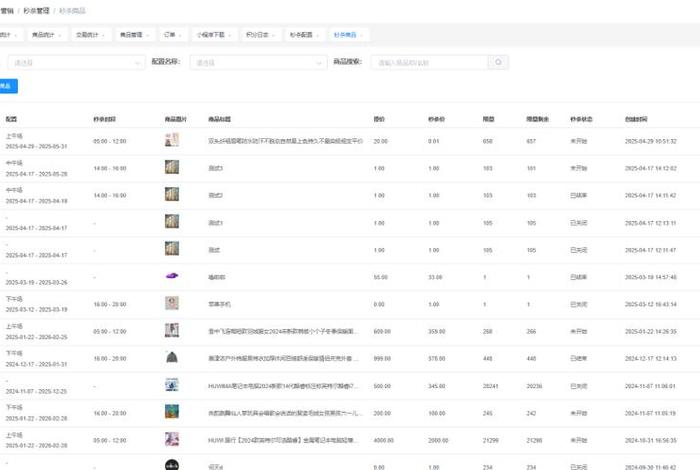Open the dark jacket product thumbnail
Image resolution: width=700 pixels, height=470 pixels.
pos(172,358)
